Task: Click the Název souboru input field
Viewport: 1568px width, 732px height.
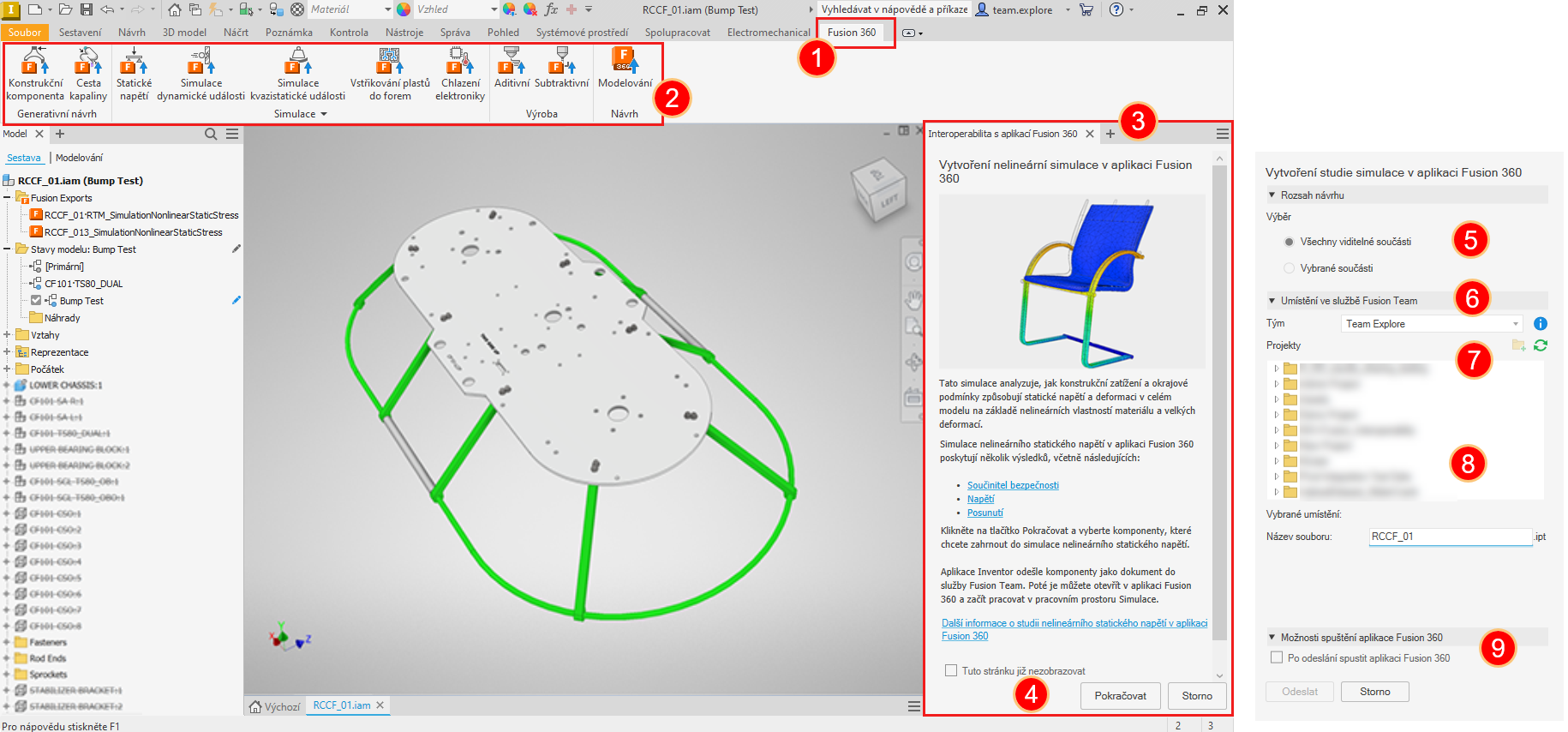Action: tap(1451, 537)
